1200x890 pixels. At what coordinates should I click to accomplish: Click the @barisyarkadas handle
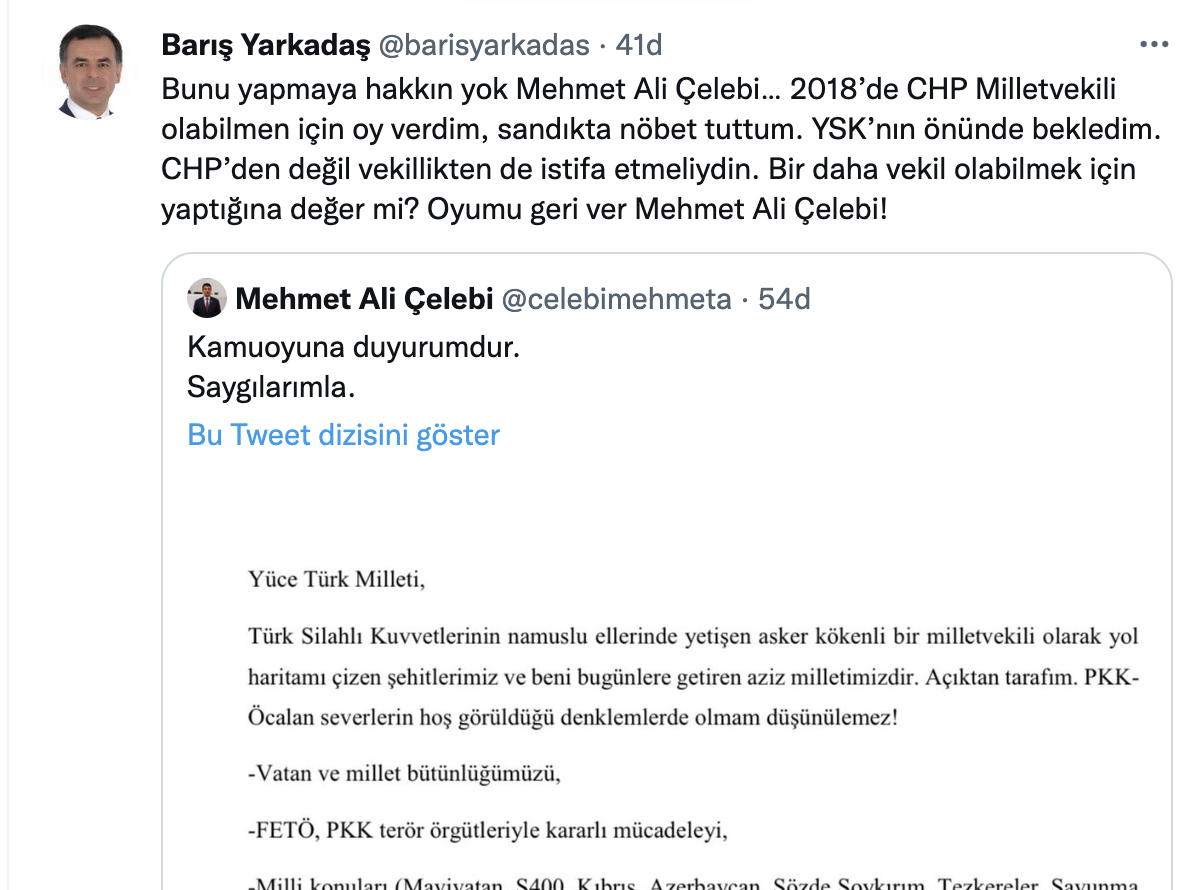click(482, 45)
